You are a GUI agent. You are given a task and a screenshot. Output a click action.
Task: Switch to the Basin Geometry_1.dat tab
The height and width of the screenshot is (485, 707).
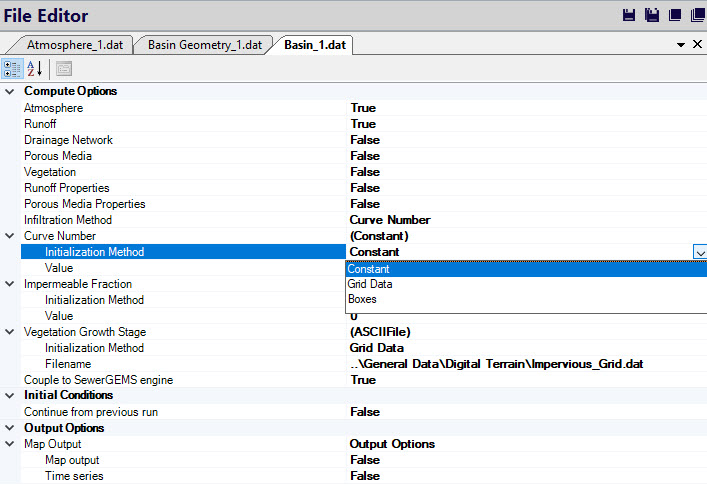(x=204, y=45)
